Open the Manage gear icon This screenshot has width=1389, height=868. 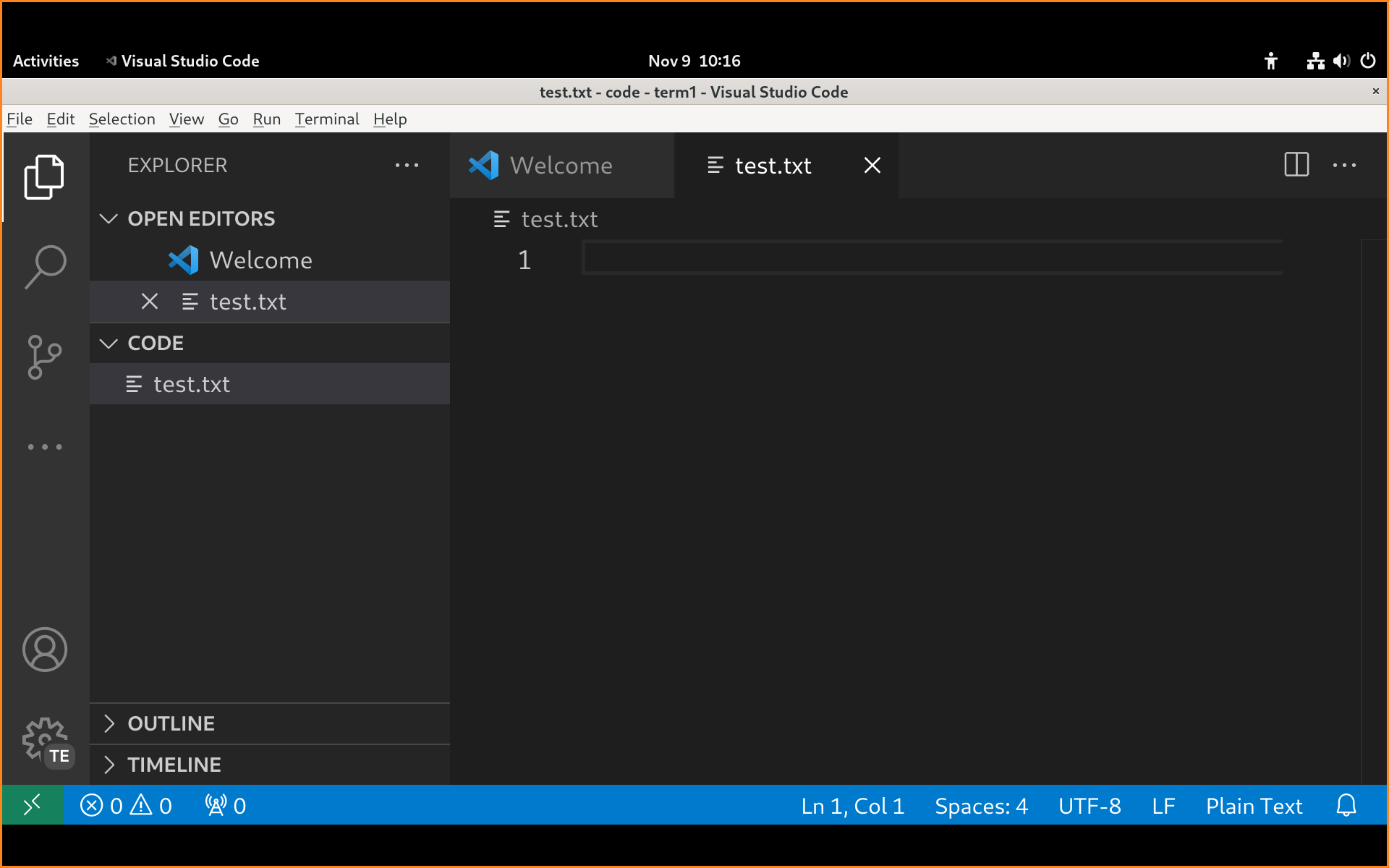[44, 739]
